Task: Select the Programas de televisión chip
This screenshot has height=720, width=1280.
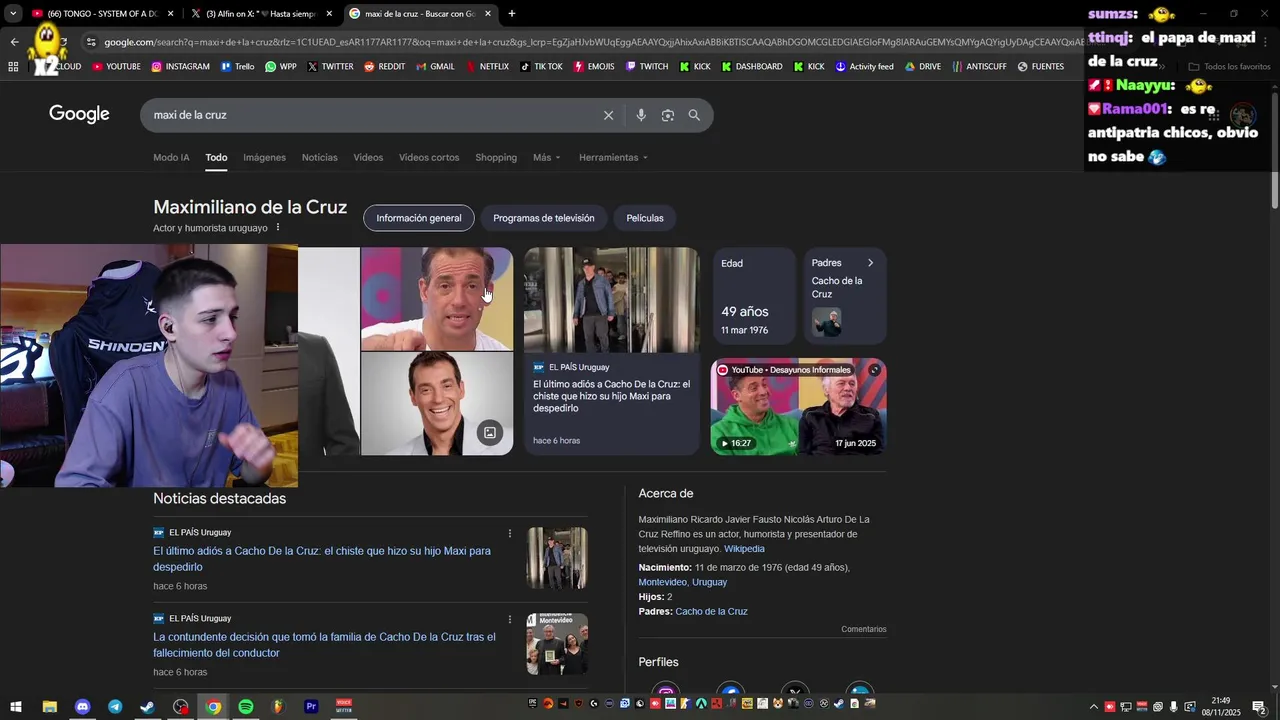Action: pyautogui.click(x=543, y=218)
